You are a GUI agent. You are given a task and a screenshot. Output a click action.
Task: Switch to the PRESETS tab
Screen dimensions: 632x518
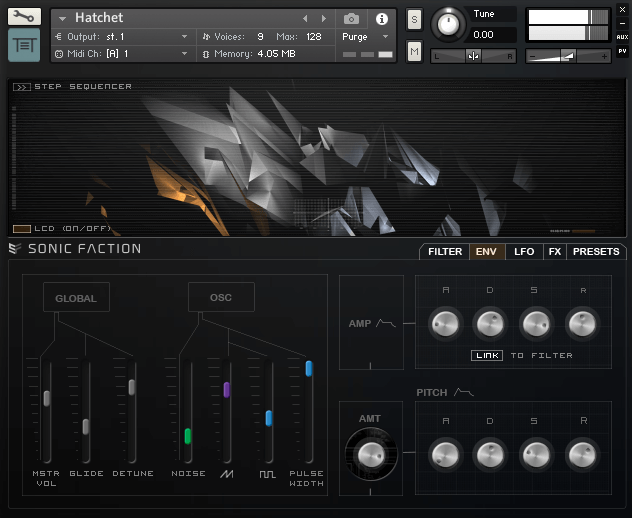(596, 252)
